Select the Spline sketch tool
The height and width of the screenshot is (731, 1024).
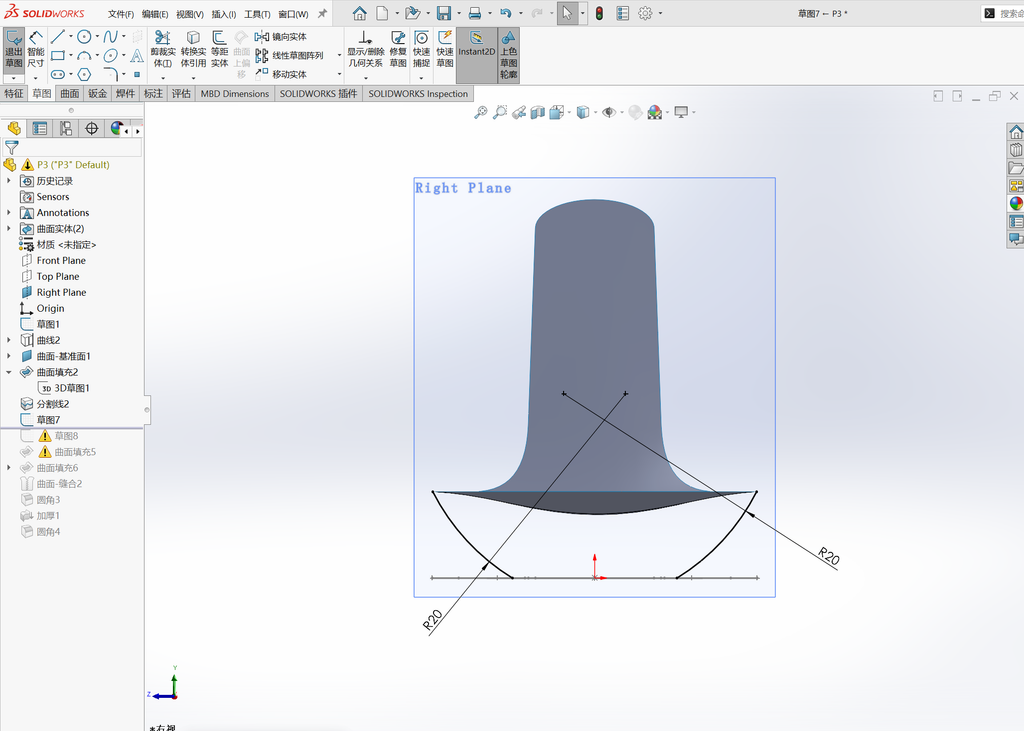110,37
